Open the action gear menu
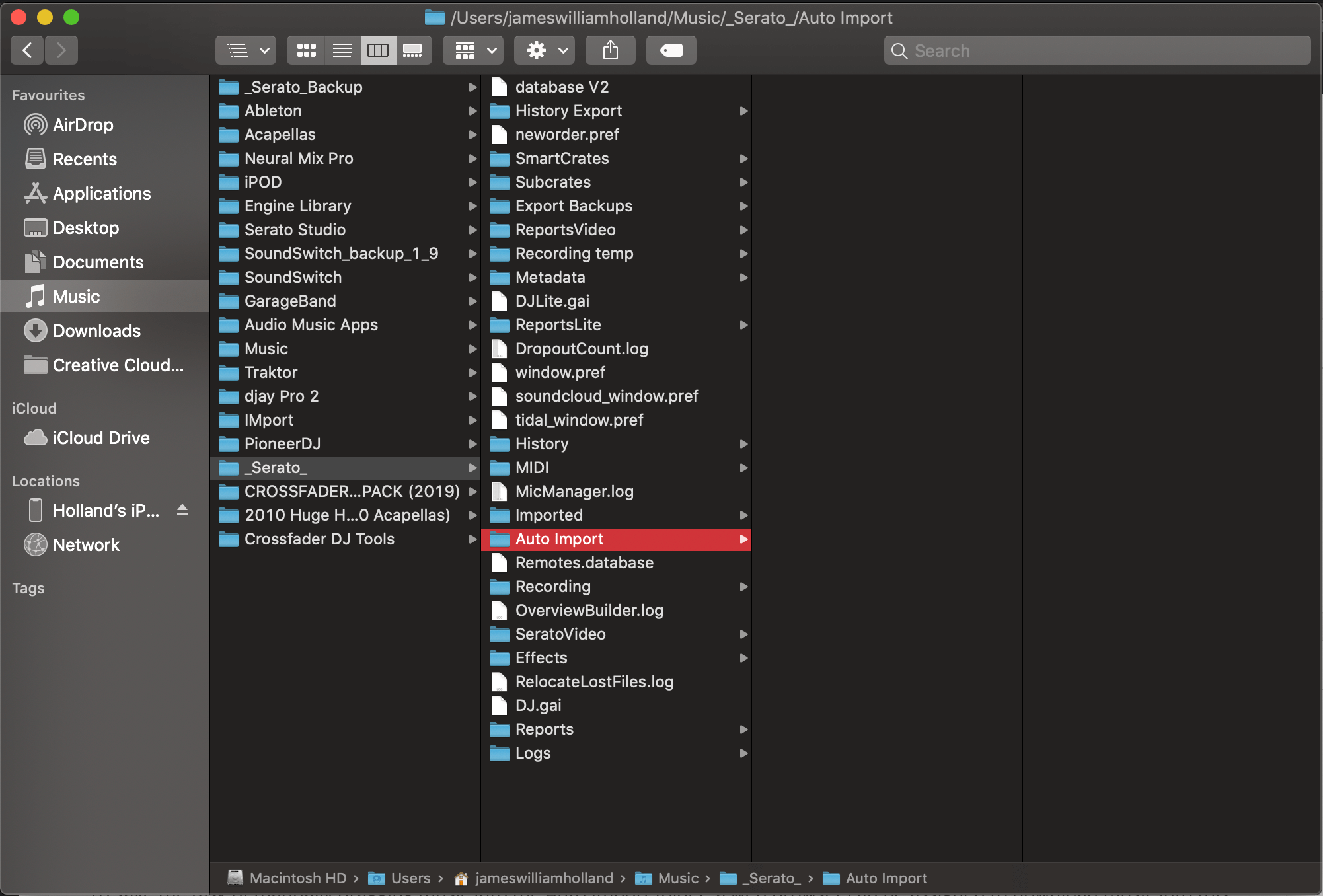Viewport: 1323px width, 896px height. point(543,50)
